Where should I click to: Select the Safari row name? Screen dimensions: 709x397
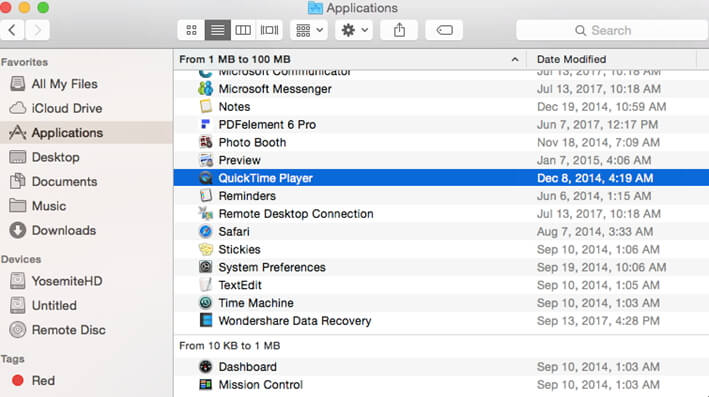tap(234, 232)
